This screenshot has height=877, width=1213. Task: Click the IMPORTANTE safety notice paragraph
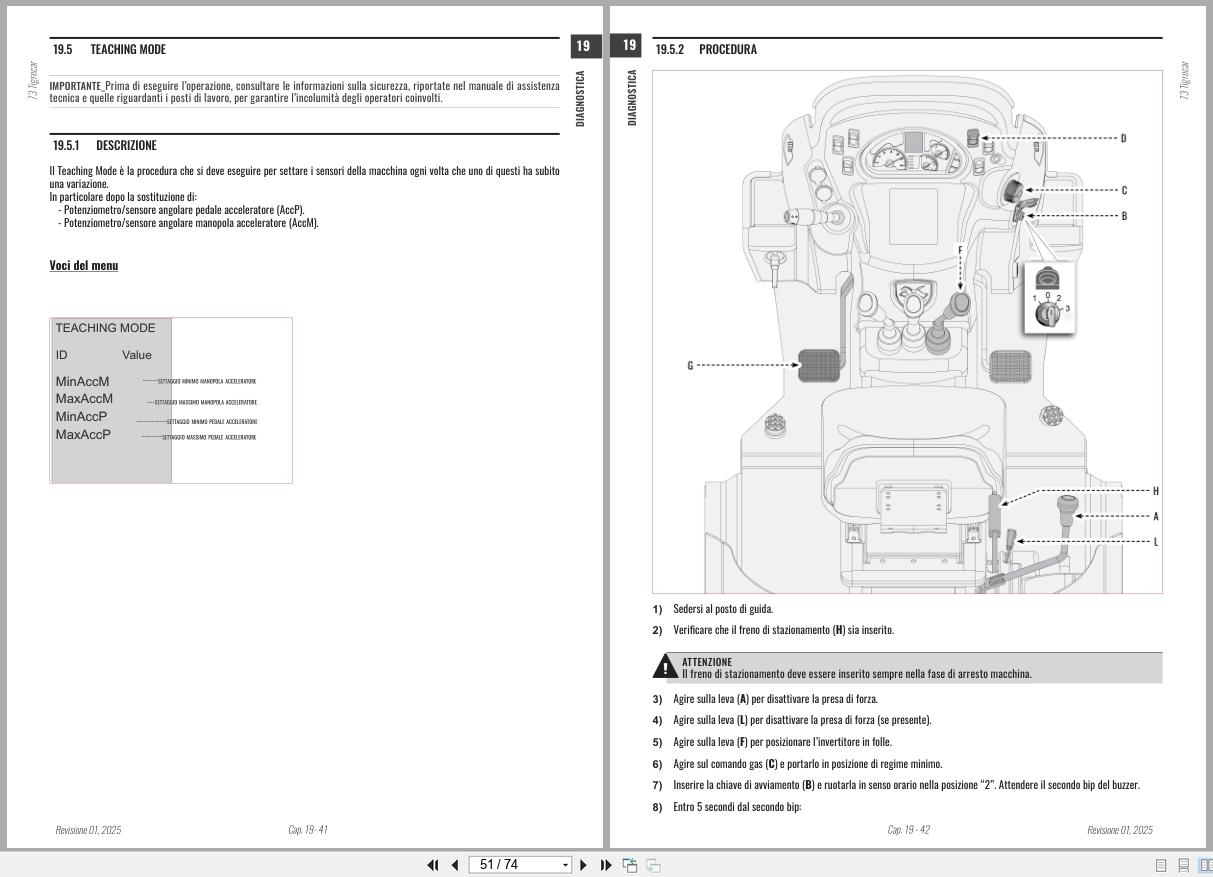click(x=304, y=92)
